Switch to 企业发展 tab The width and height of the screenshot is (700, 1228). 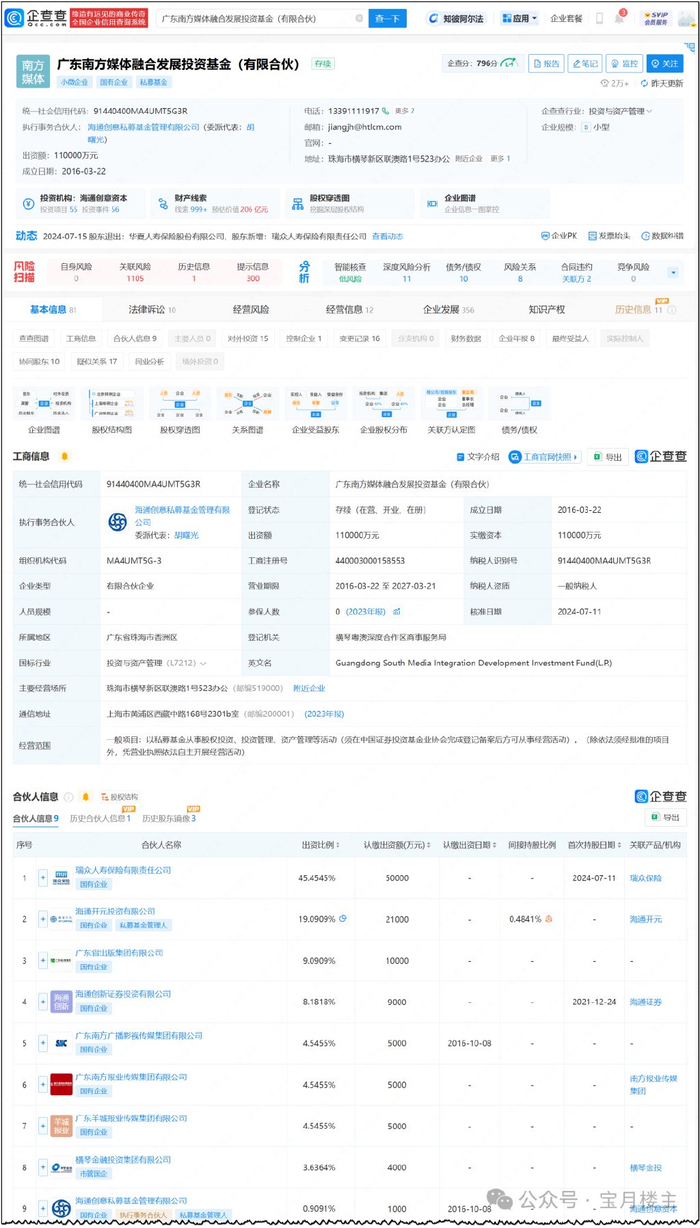point(449,310)
